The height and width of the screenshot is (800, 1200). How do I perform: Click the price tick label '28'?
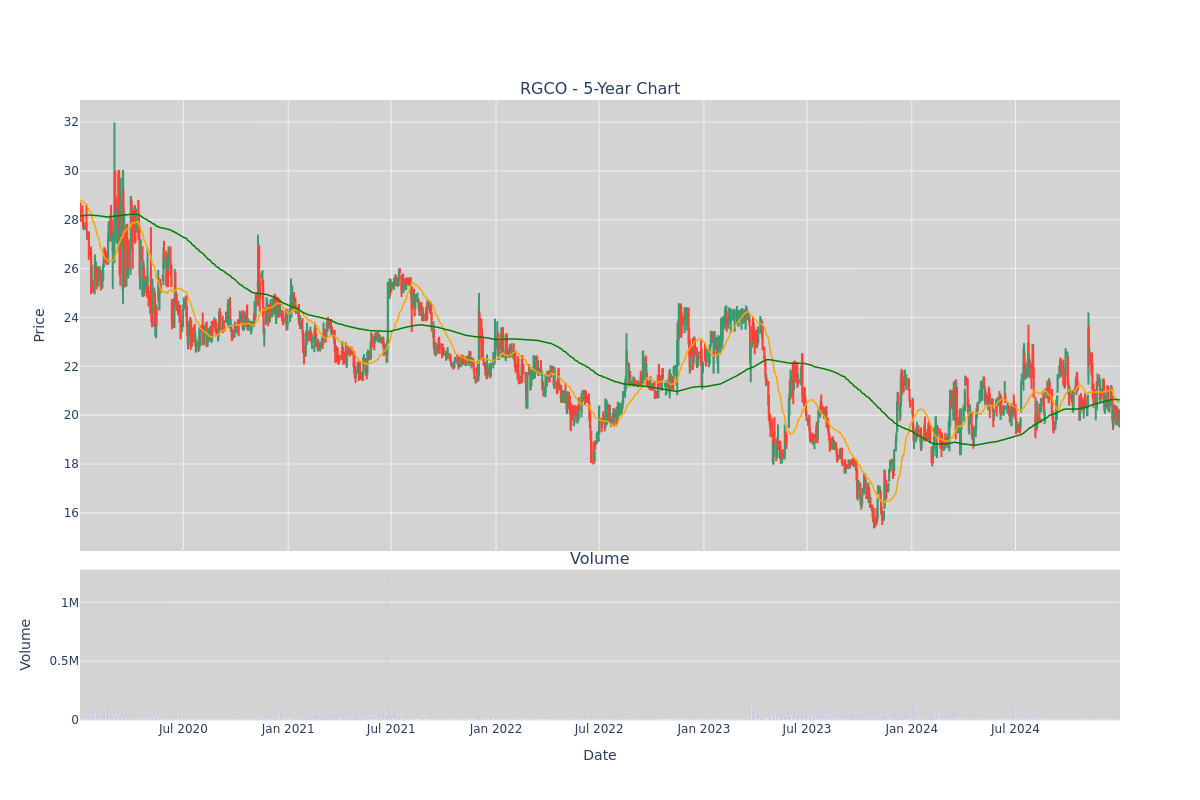pos(71,220)
